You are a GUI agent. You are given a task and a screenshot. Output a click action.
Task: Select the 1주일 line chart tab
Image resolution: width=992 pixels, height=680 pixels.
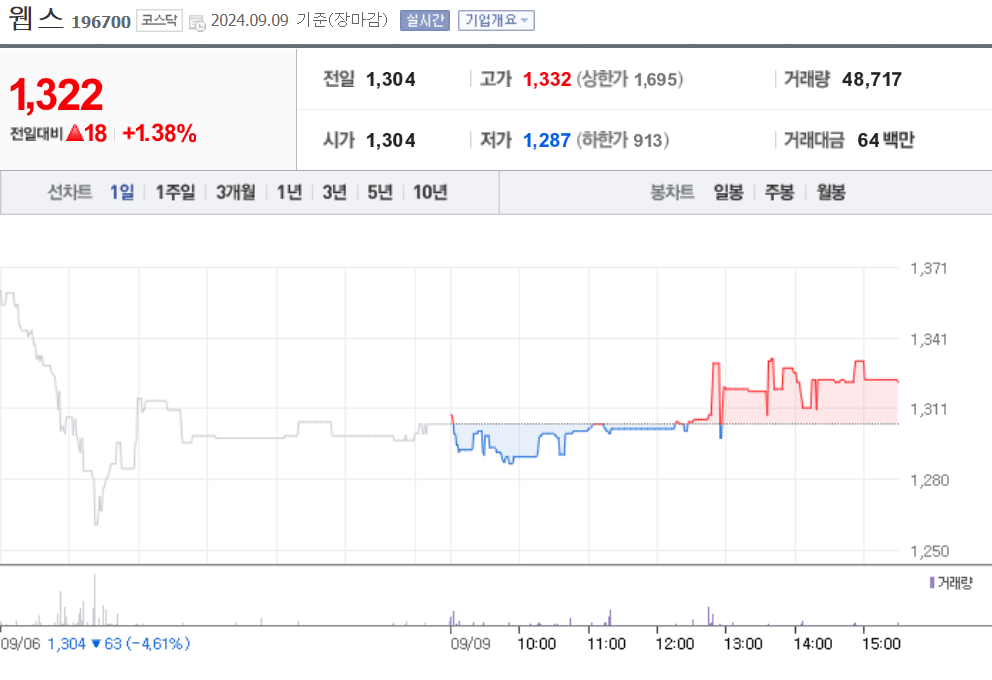(175, 192)
